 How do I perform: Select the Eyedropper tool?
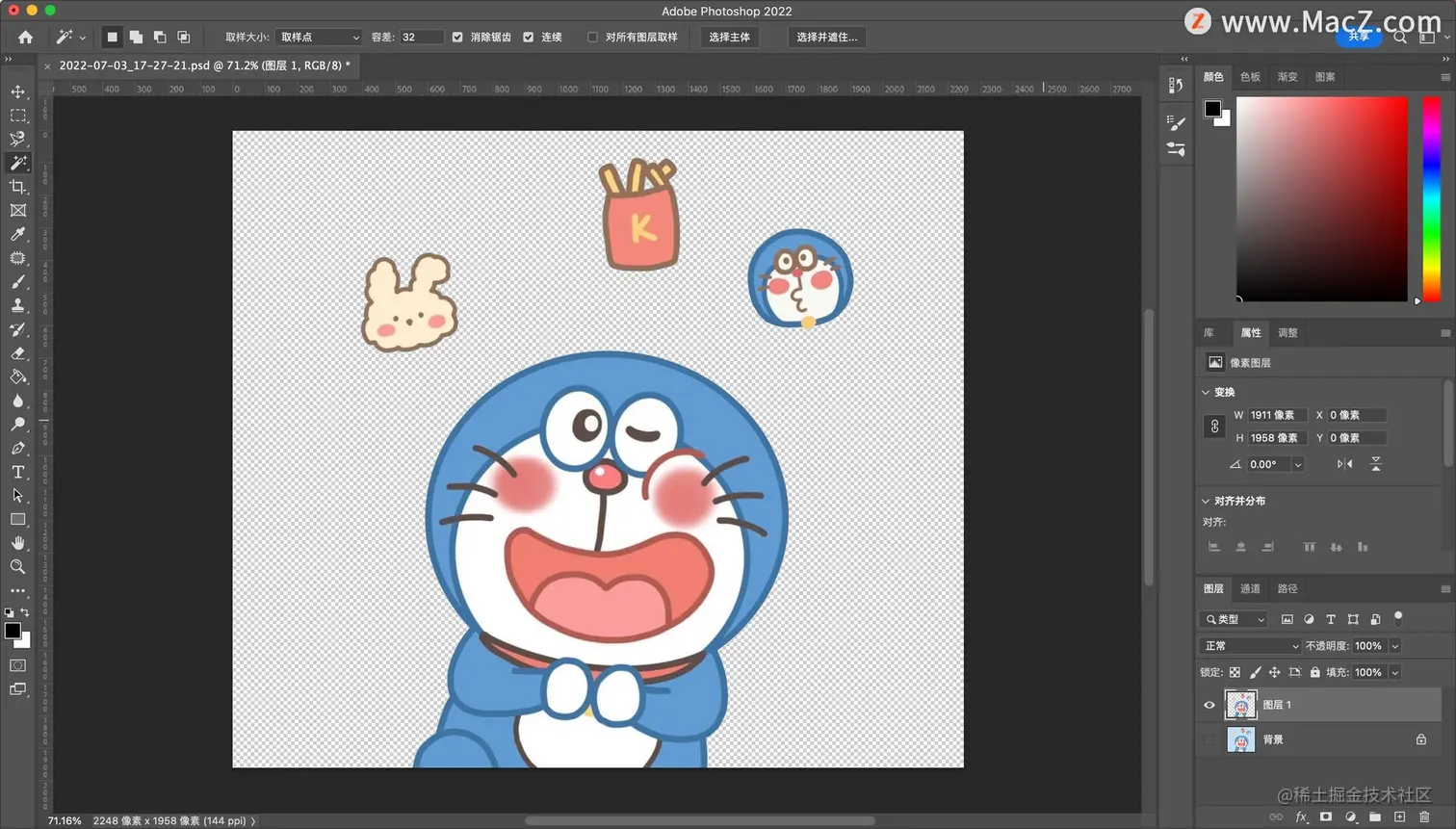17,234
